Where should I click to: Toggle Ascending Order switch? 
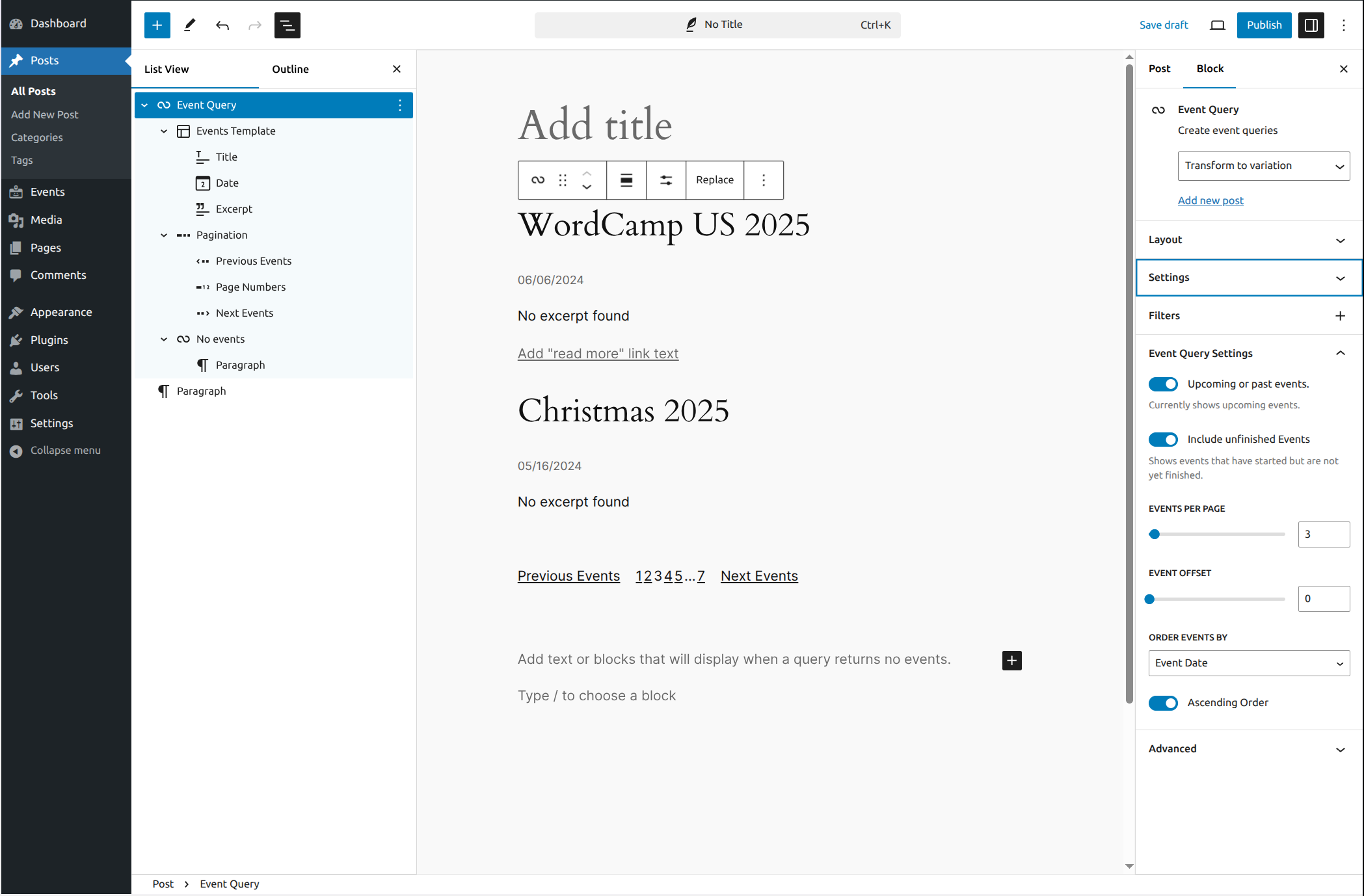tap(1163, 703)
